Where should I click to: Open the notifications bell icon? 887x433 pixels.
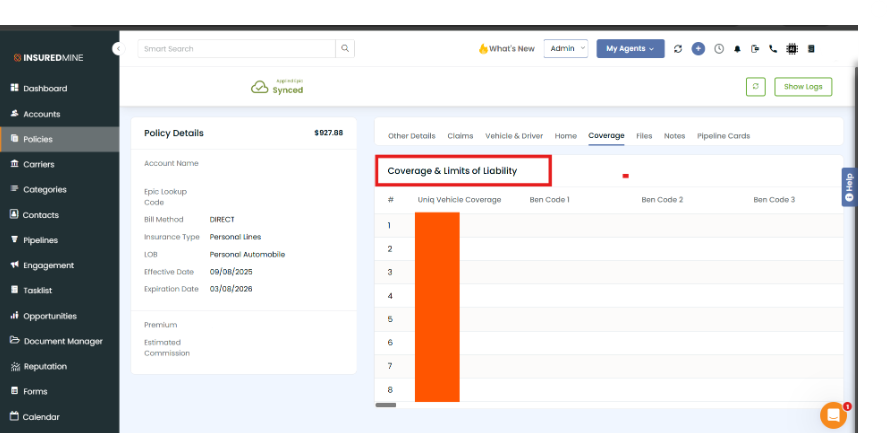737,48
